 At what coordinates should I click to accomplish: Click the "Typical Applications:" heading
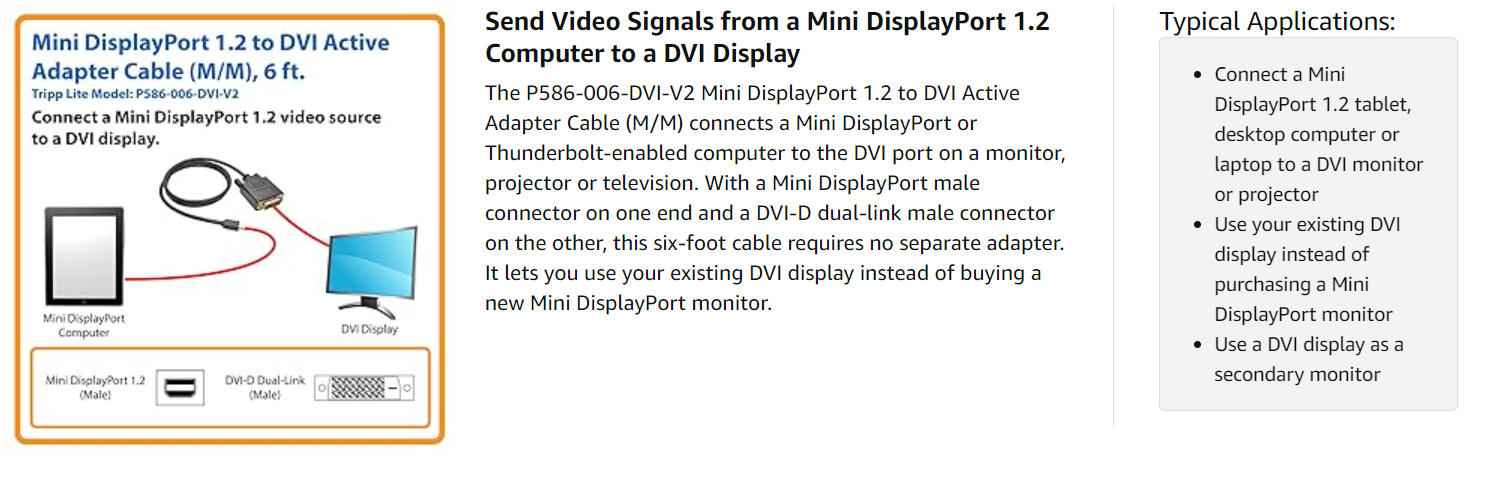coord(1277,22)
